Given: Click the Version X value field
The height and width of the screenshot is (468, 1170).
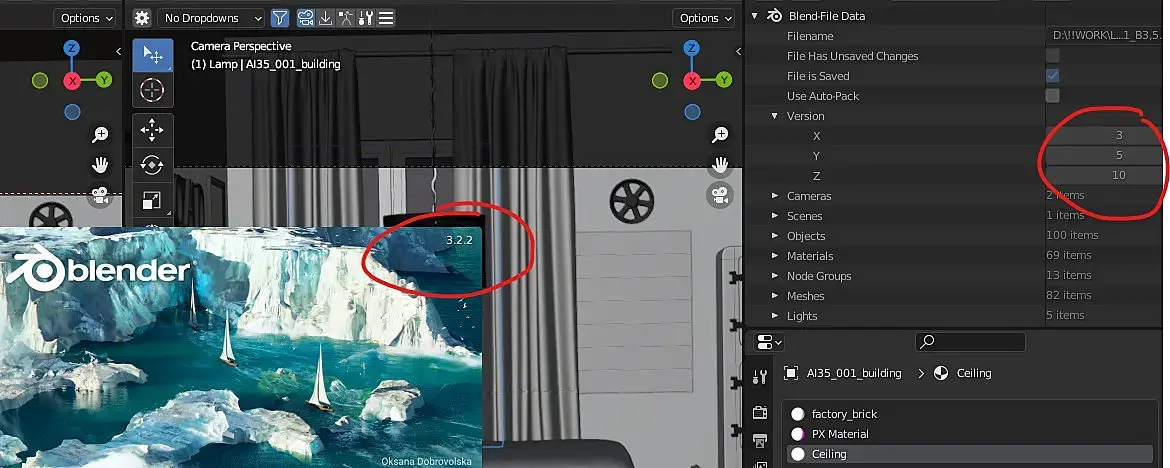Looking at the screenshot, I should [1104, 136].
